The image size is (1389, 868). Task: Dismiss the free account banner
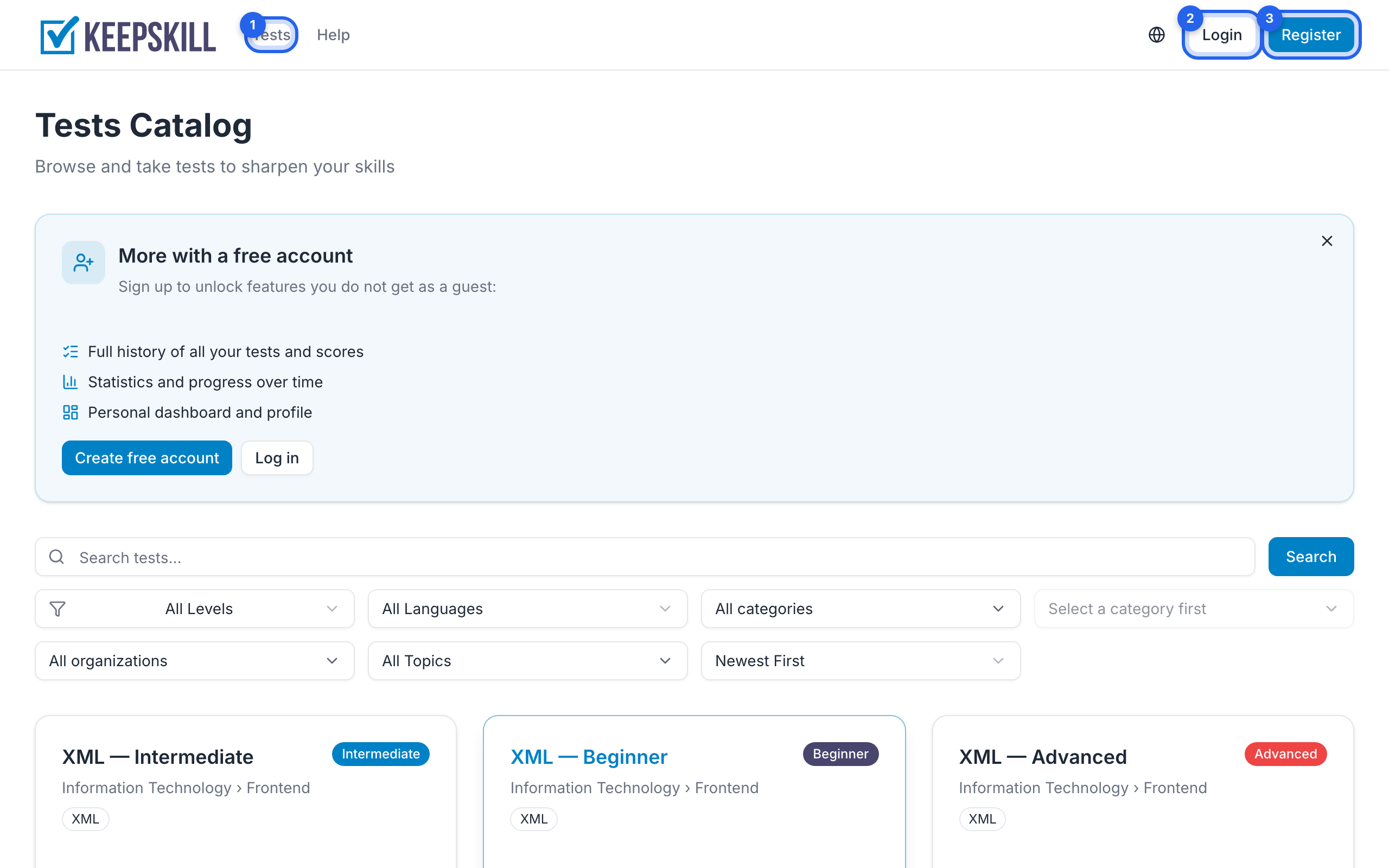coord(1327,241)
